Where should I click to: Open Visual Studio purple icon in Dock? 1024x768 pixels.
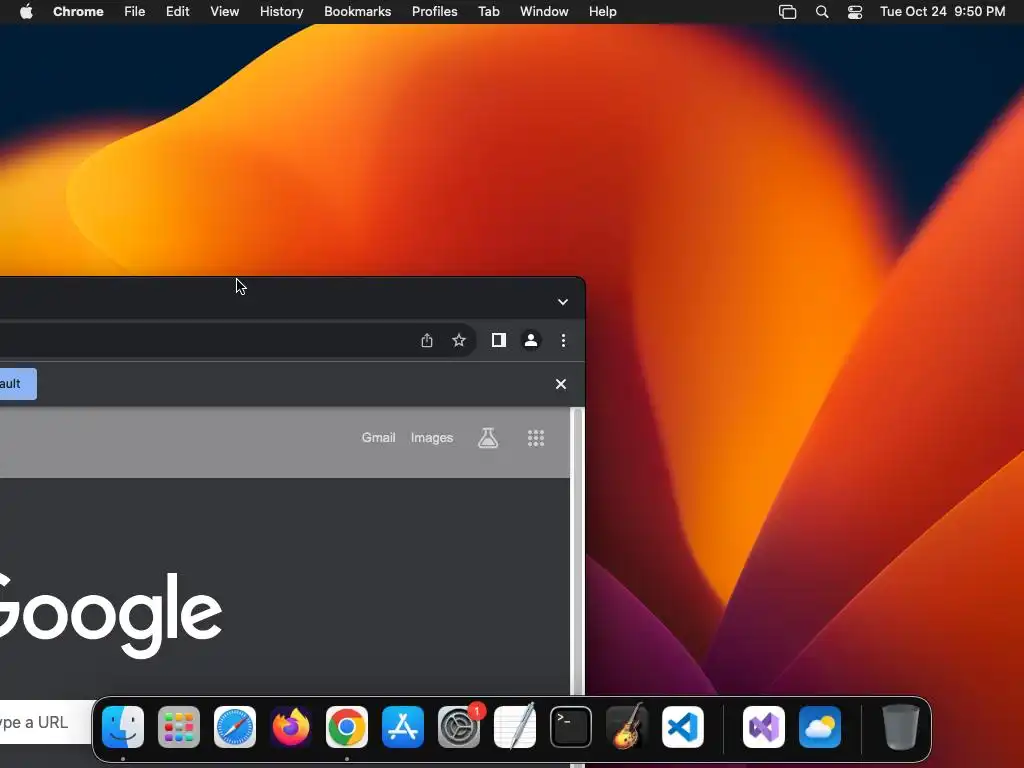pos(764,727)
